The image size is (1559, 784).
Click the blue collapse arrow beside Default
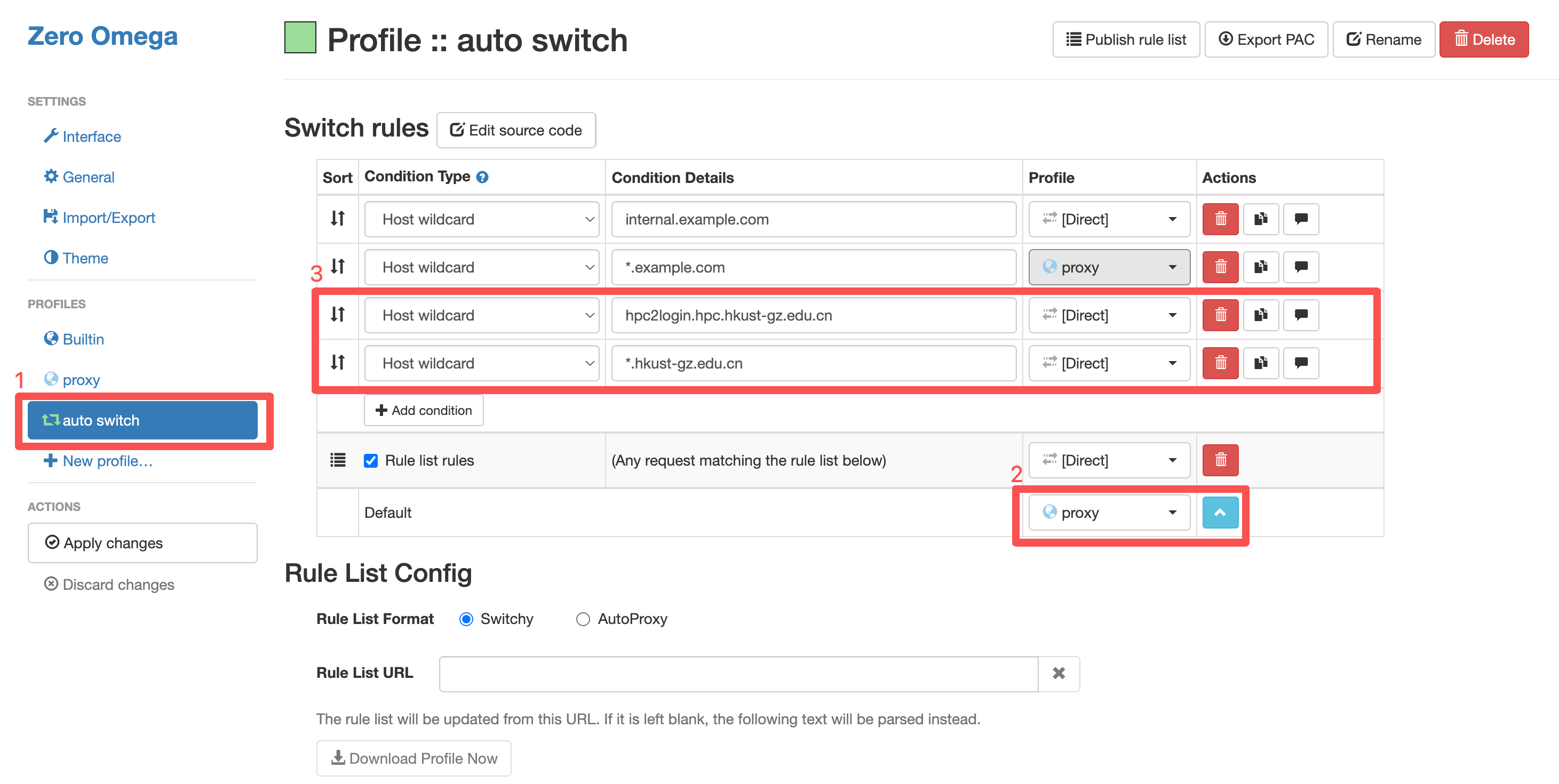point(1220,513)
